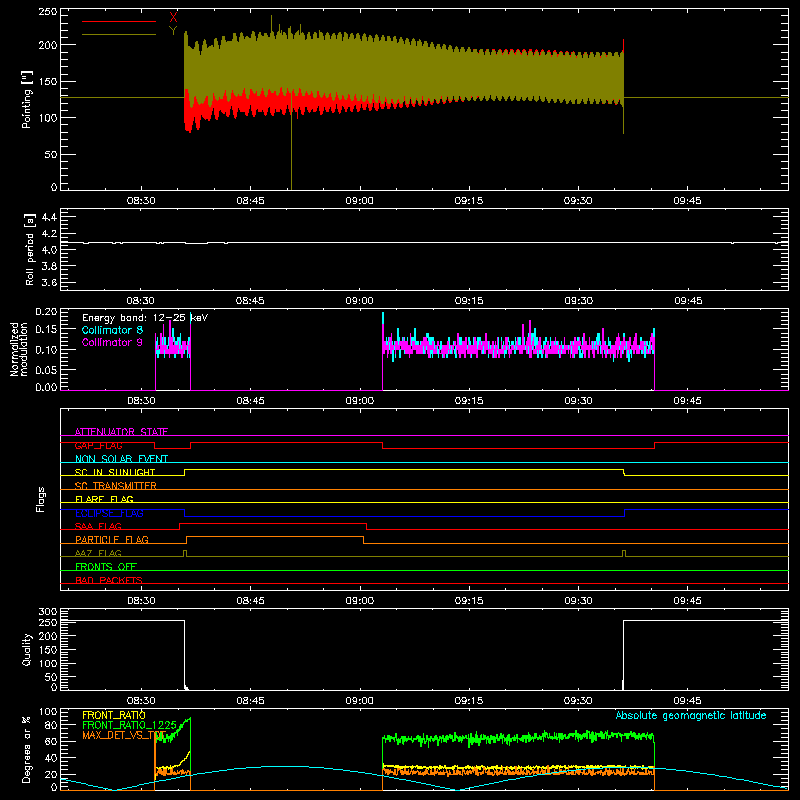Click the '0.05' tick on modulation axis
This screenshot has width=800, height=800.
click(46, 370)
